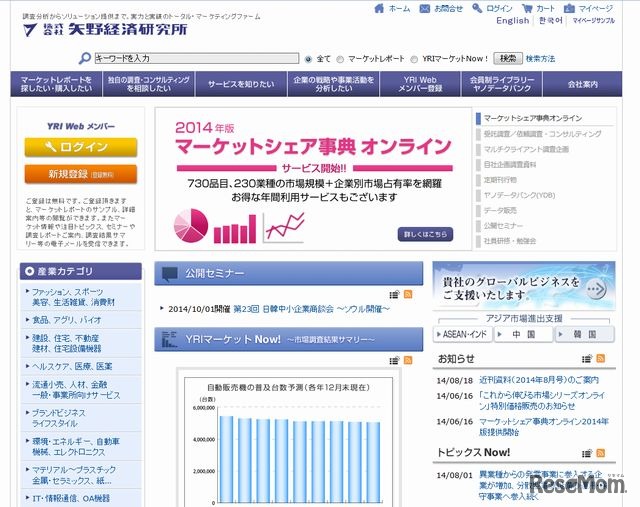
Task: Click the orange 新規登録 button
Action: click(x=81, y=174)
